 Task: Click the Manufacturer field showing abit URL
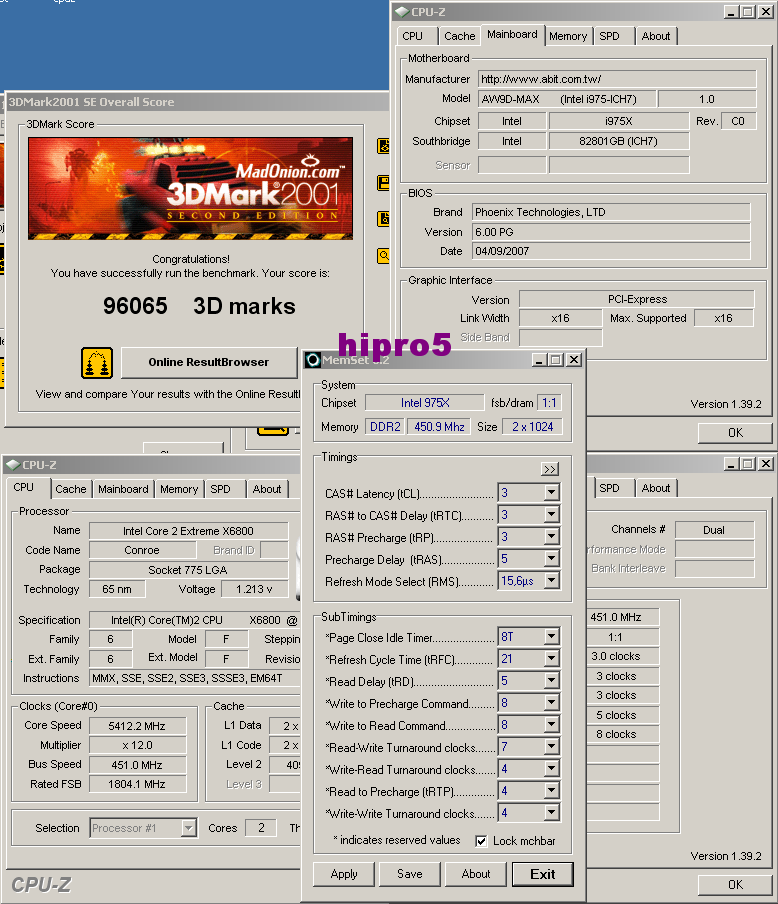[617, 79]
